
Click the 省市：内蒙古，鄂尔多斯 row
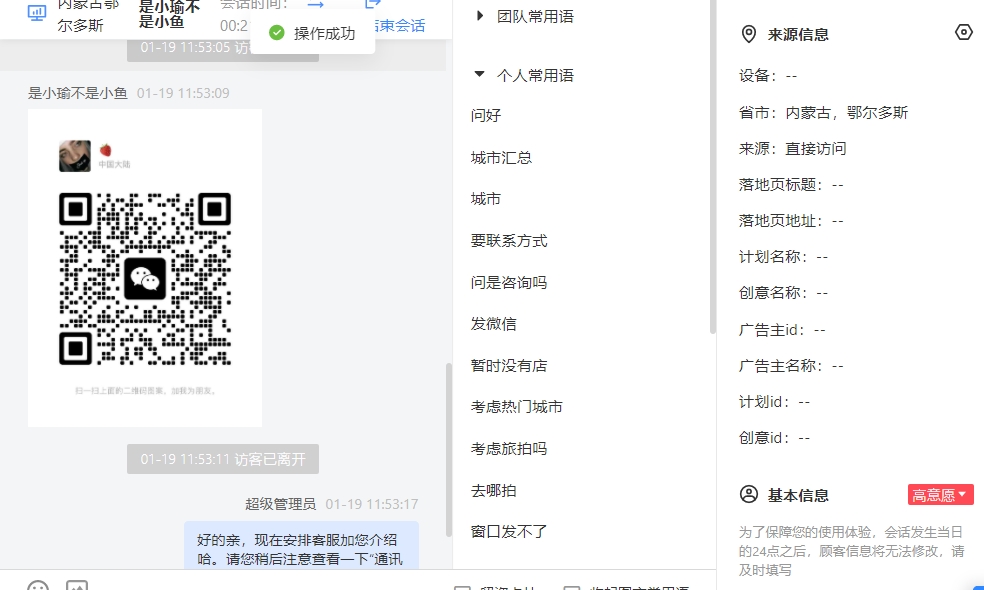(823, 113)
